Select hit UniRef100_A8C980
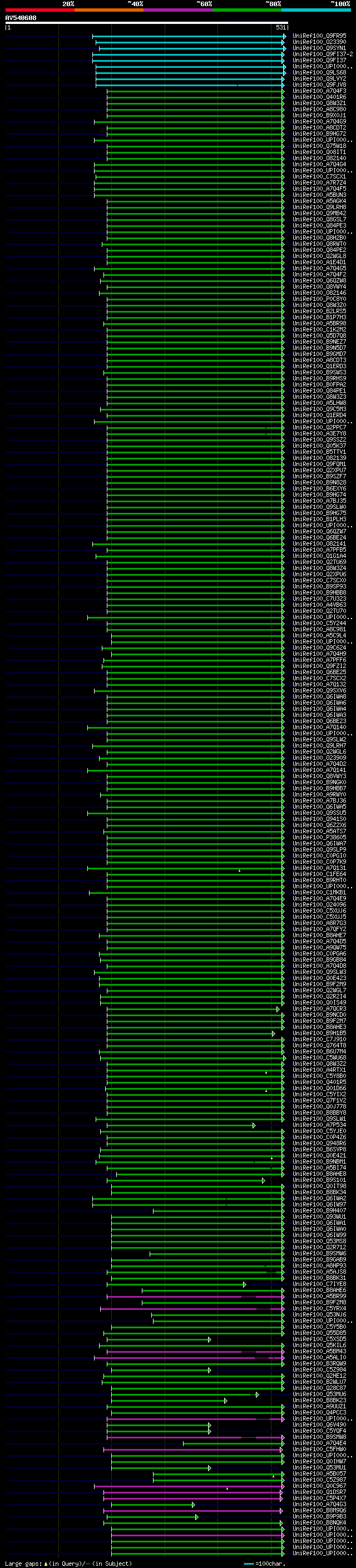The height and width of the screenshot is (1568, 356). [x=319, y=109]
